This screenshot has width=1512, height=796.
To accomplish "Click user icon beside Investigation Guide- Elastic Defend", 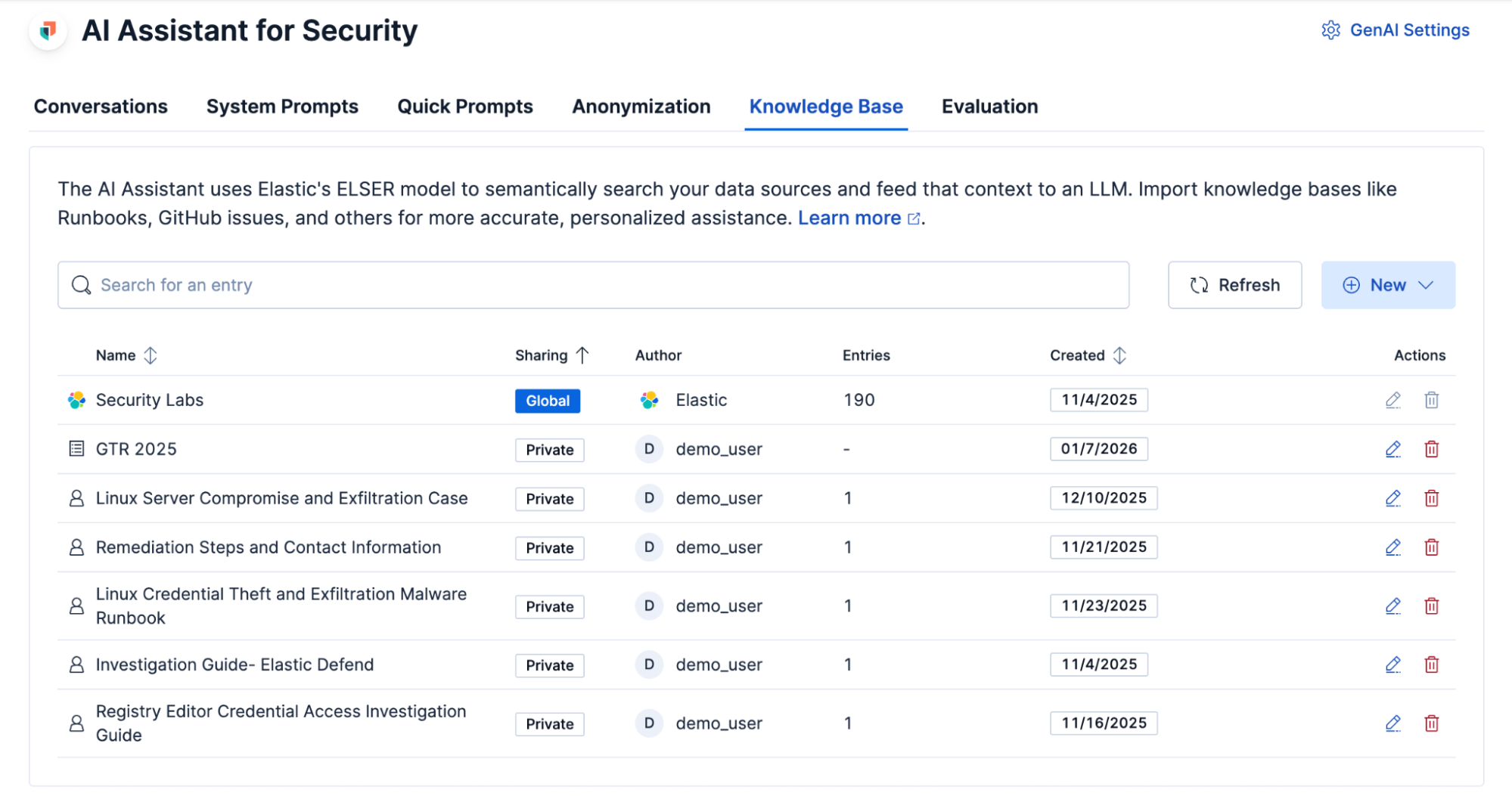I will pyautogui.click(x=76, y=664).
